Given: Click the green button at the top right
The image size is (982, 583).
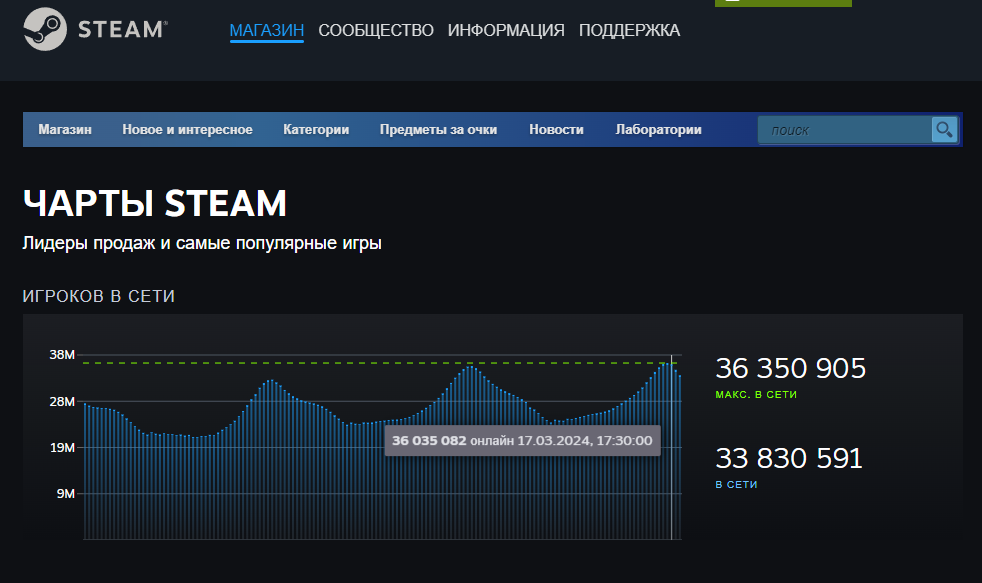Looking at the screenshot, I should 783,5.
